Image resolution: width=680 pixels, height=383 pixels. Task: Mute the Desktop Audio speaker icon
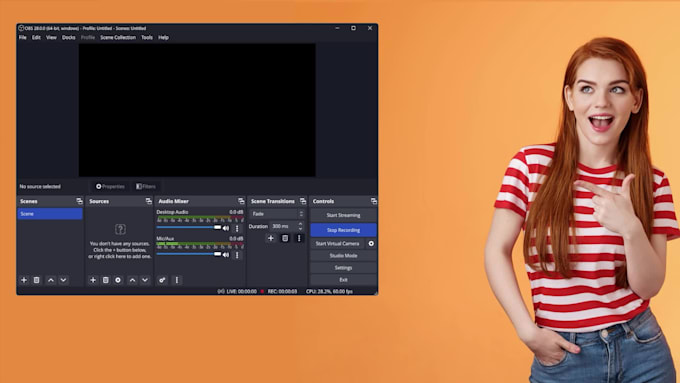tap(226, 228)
